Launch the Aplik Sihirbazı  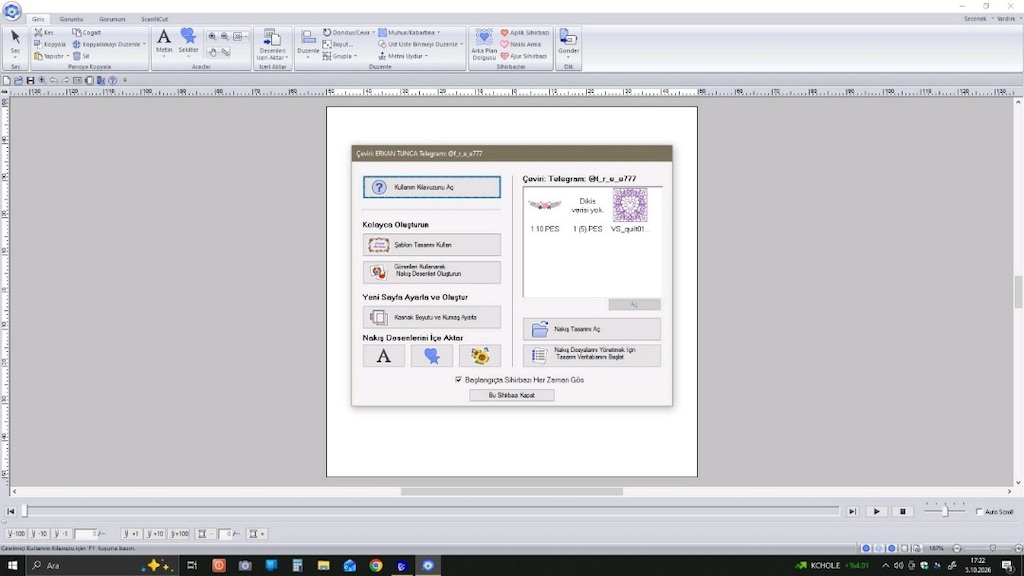(x=524, y=33)
